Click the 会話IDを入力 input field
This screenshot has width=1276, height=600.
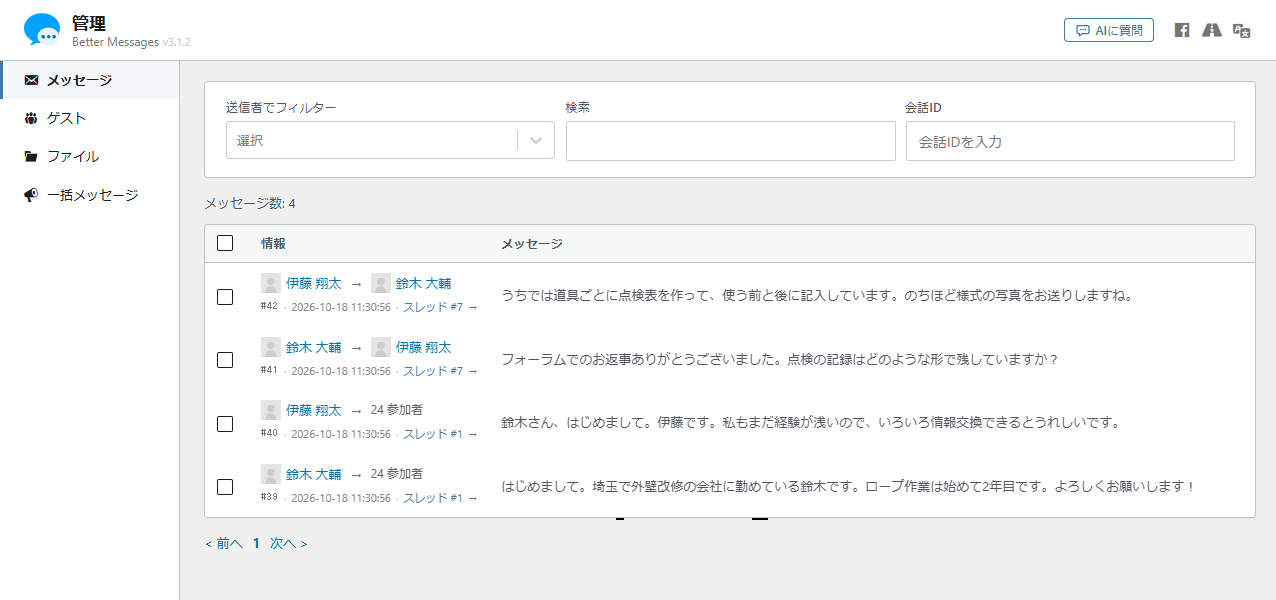click(x=1070, y=141)
